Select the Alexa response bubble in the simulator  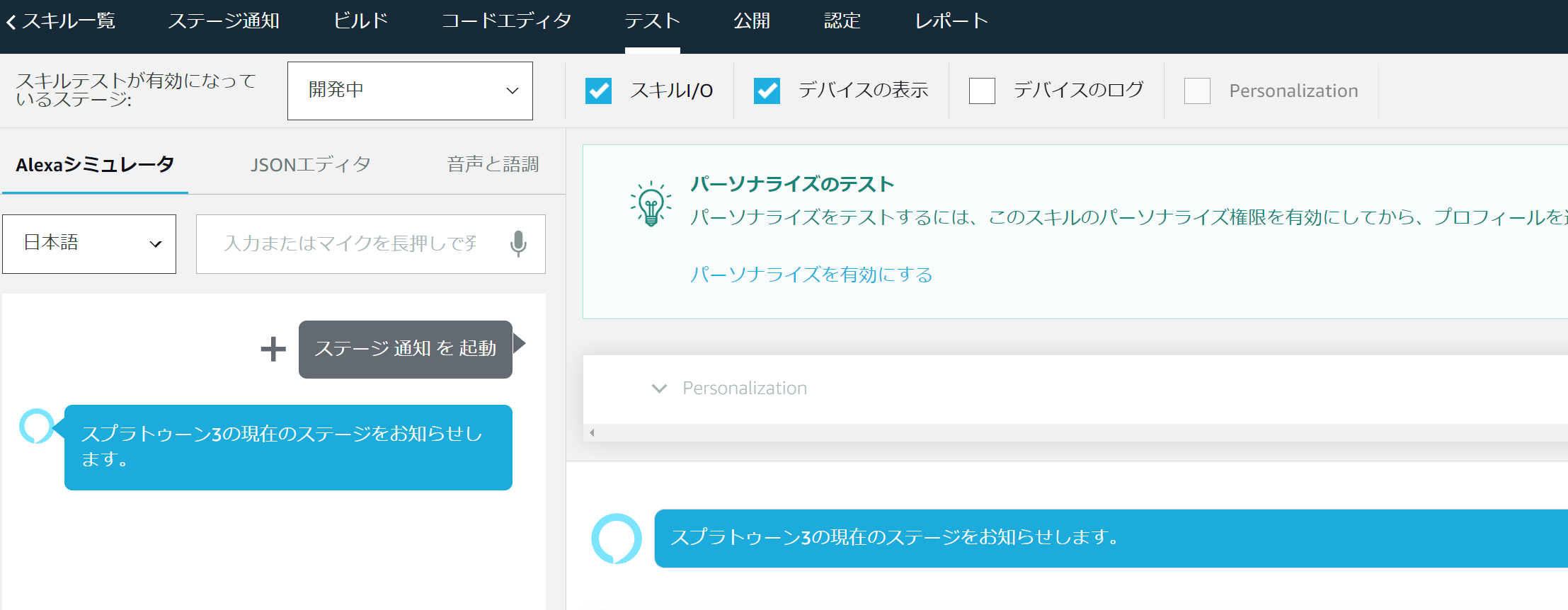(288, 447)
